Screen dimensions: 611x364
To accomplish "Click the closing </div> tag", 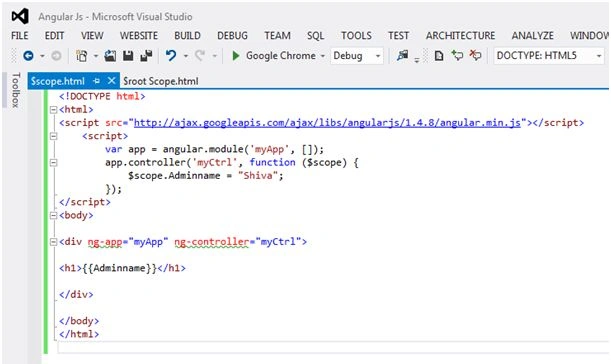I will tap(76, 295).
